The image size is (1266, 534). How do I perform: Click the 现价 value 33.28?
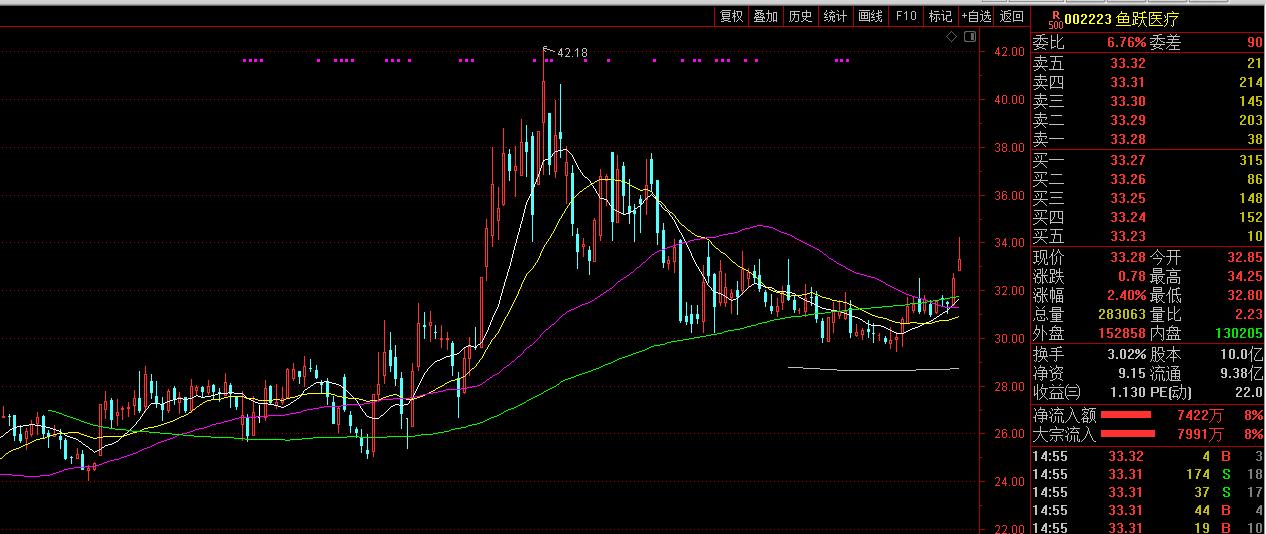pos(1128,257)
